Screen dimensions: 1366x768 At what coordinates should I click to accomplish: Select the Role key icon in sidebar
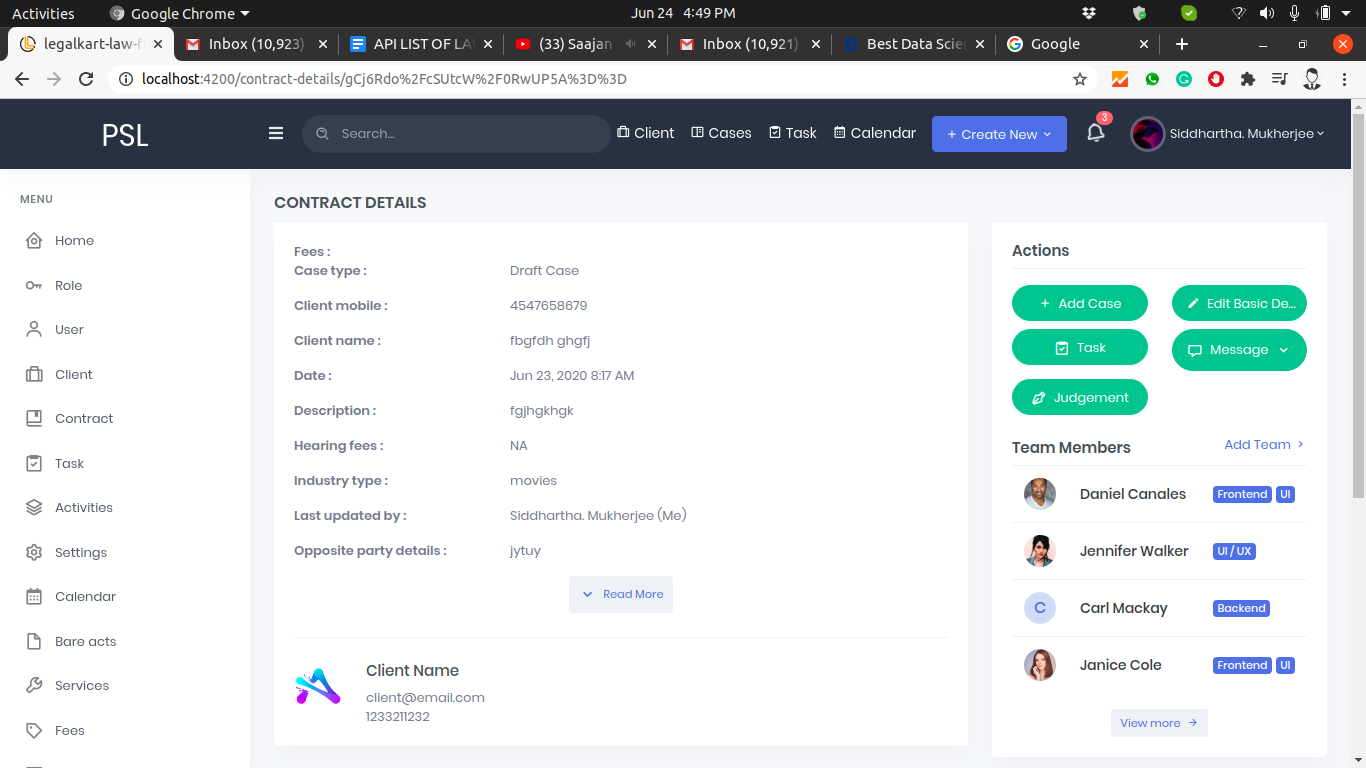coord(34,286)
